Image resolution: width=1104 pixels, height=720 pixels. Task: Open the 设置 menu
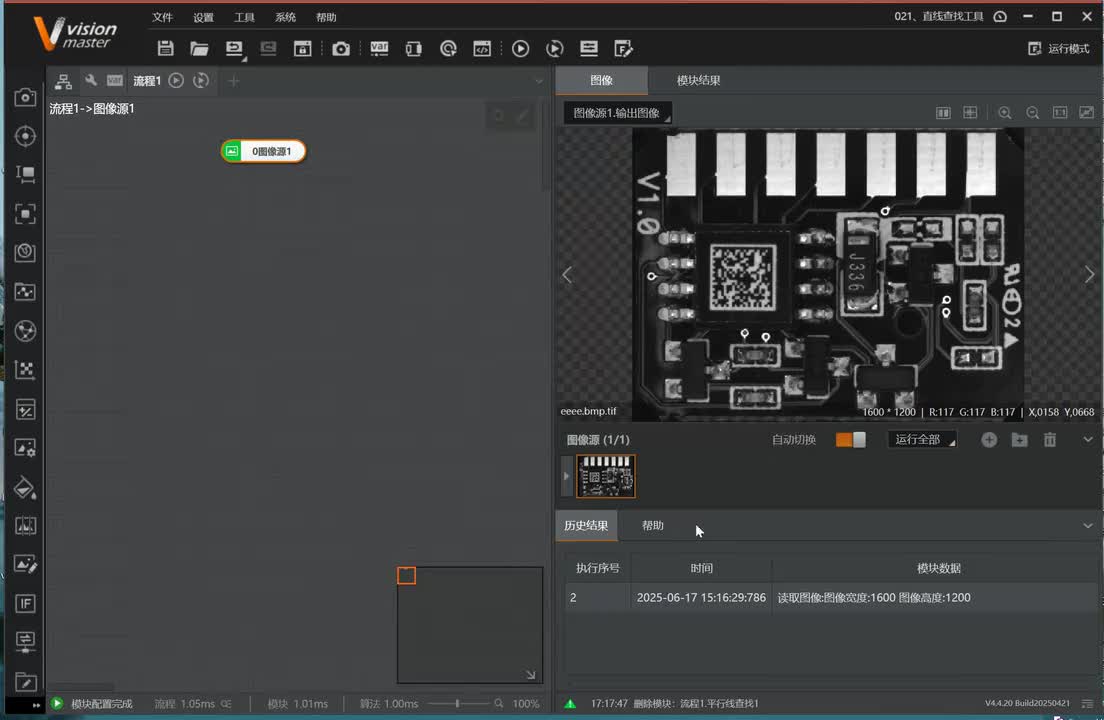pos(203,17)
